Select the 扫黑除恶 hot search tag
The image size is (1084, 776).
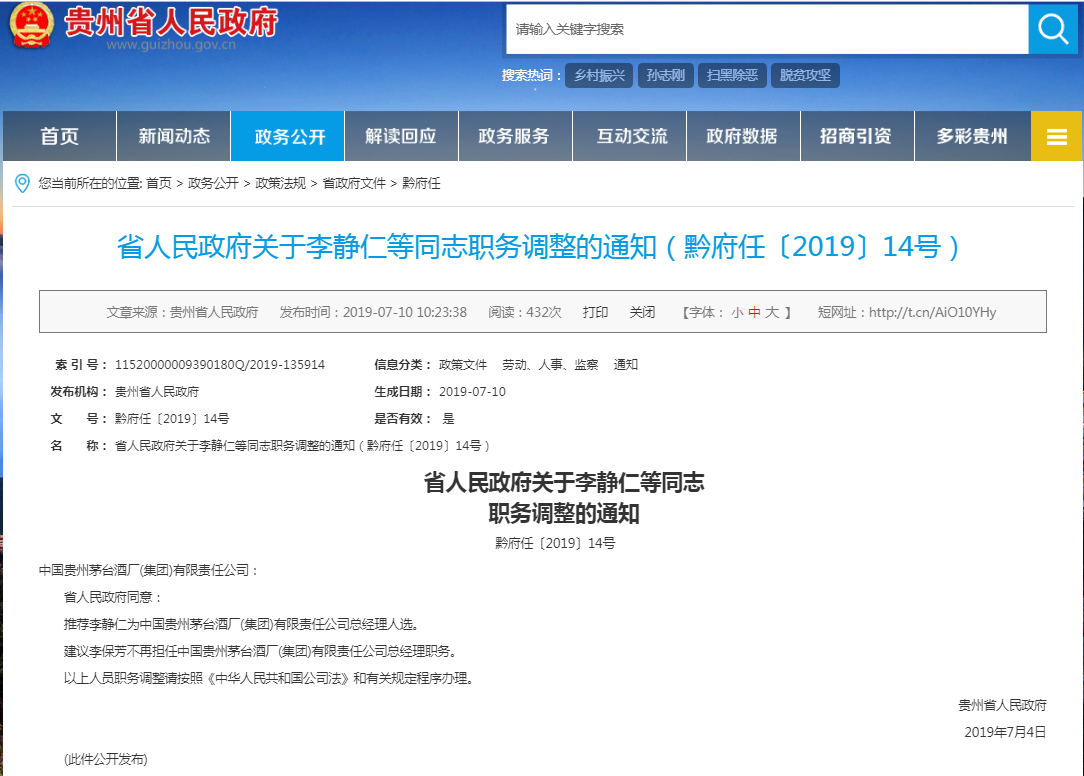[x=732, y=76]
